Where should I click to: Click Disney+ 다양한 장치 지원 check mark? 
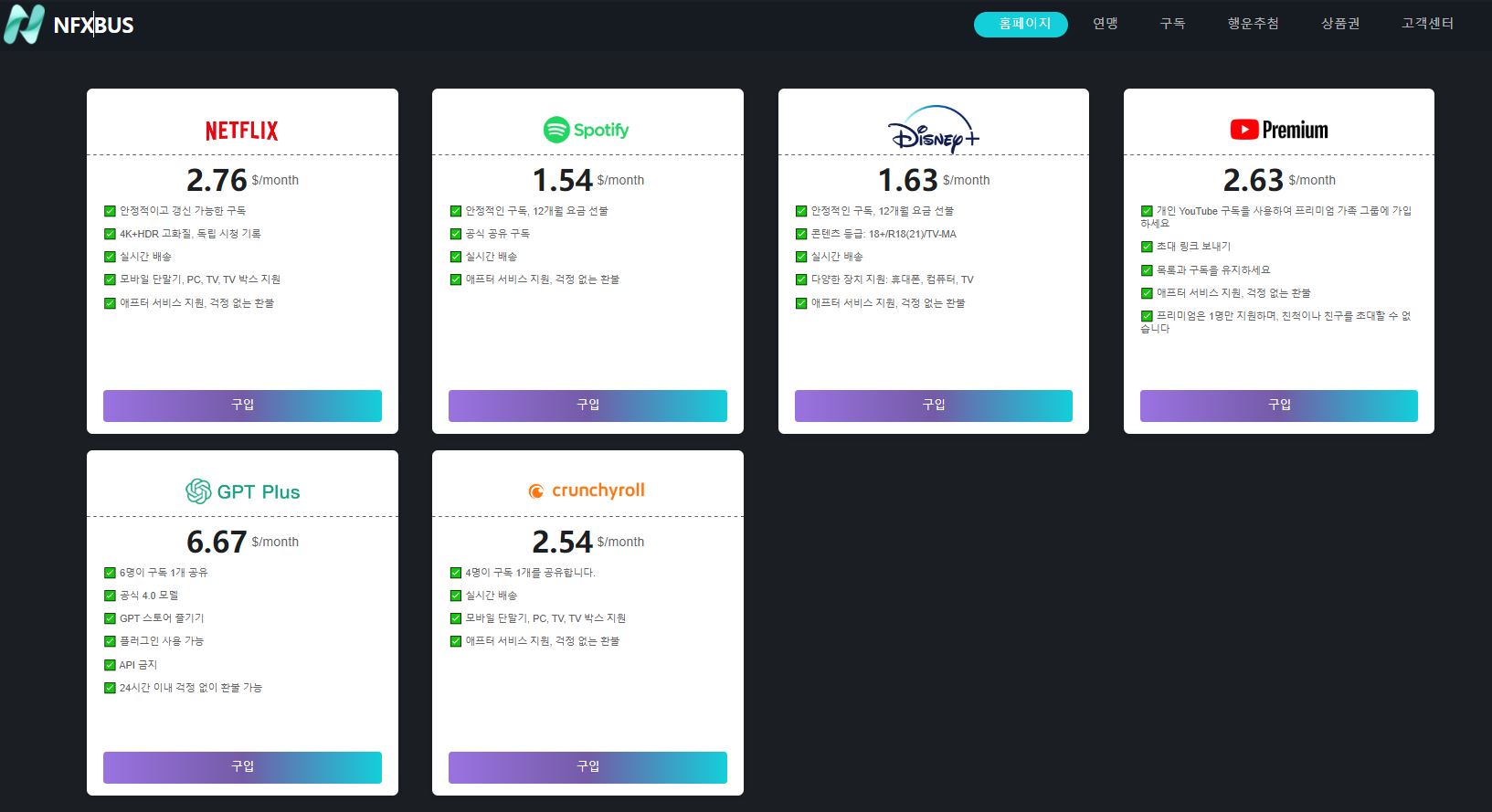(801, 279)
